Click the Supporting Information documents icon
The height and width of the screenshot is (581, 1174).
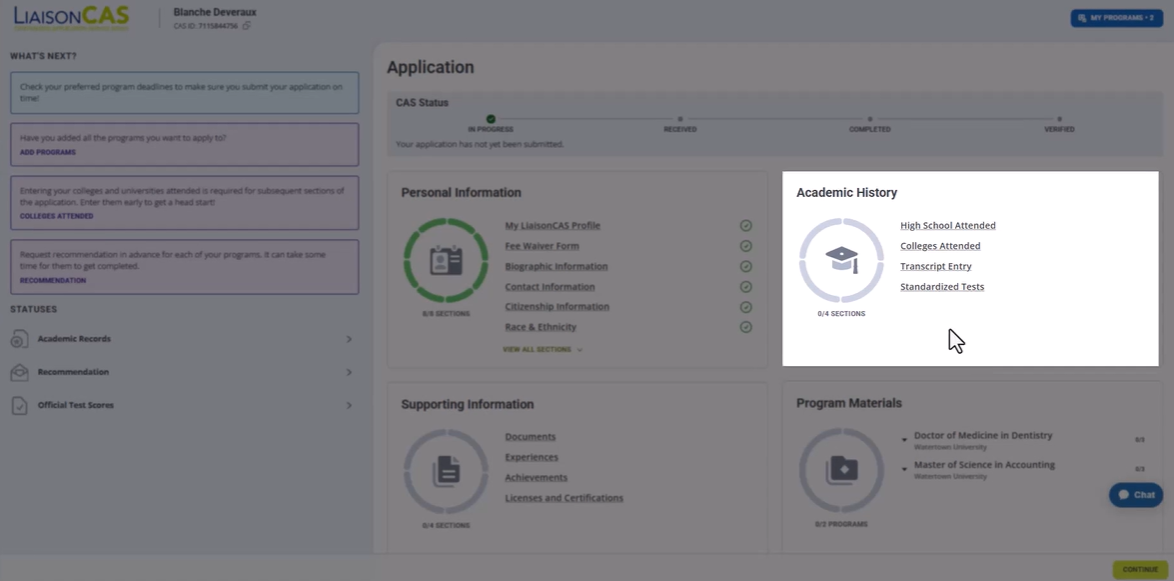[446, 472]
